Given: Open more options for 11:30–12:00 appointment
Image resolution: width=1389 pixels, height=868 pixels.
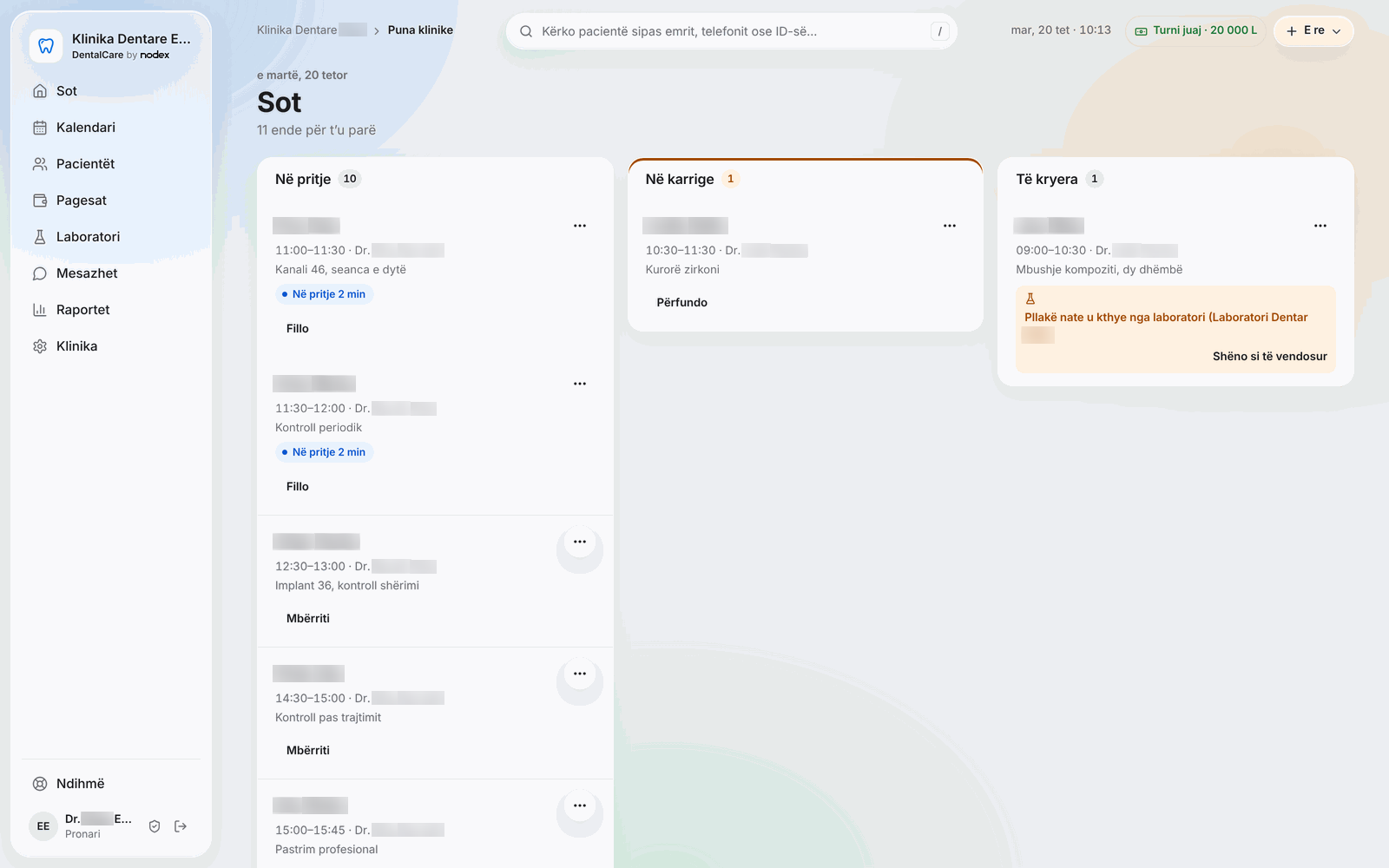Looking at the screenshot, I should 580,384.
